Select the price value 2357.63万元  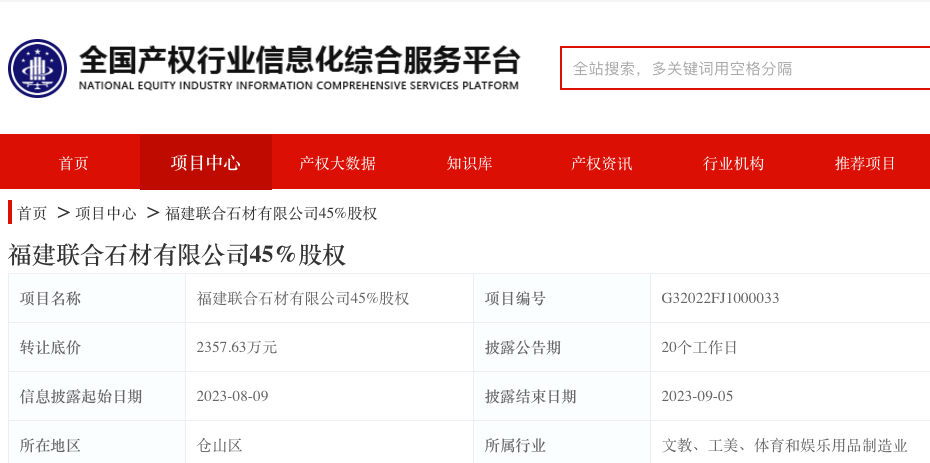[x=237, y=347]
